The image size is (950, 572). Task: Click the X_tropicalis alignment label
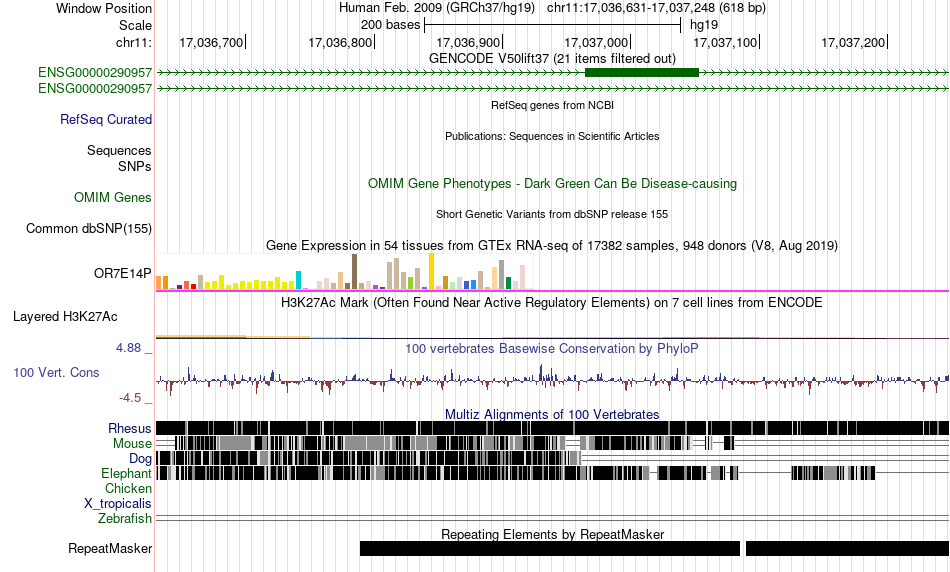(118, 504)
